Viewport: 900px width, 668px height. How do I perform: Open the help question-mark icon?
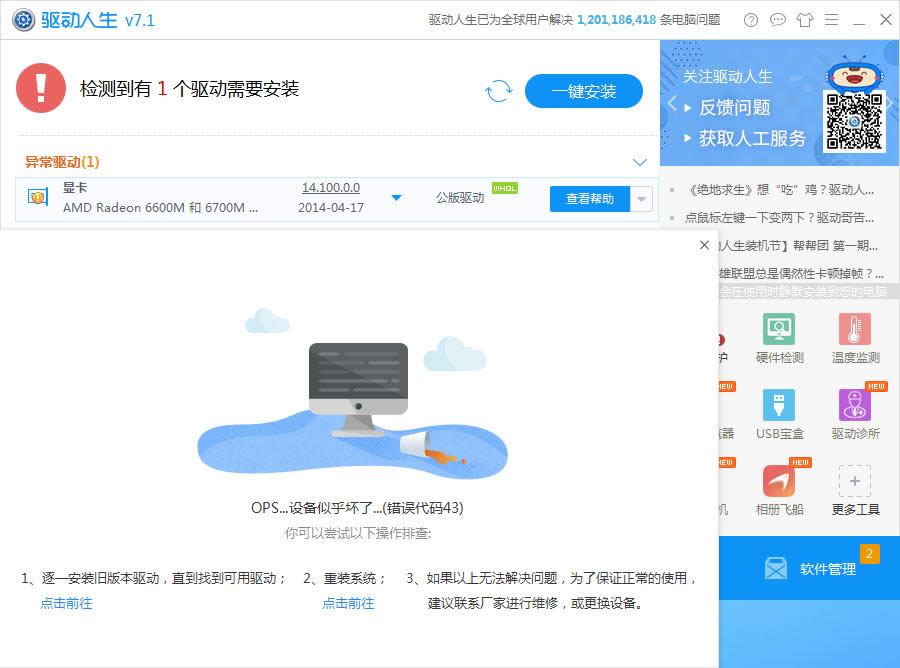coord(750,20)
